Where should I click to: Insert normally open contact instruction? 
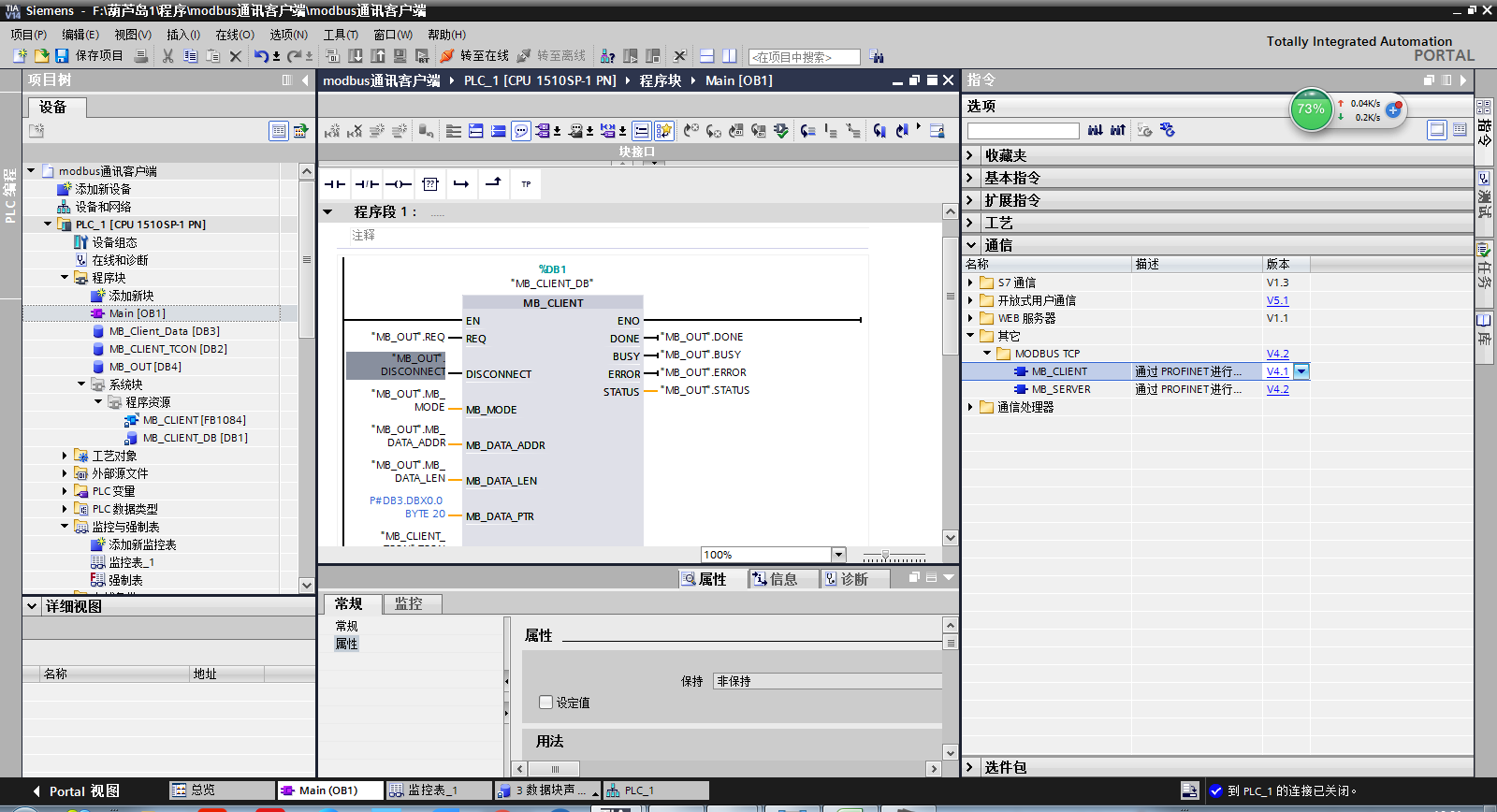coord(335,184)
